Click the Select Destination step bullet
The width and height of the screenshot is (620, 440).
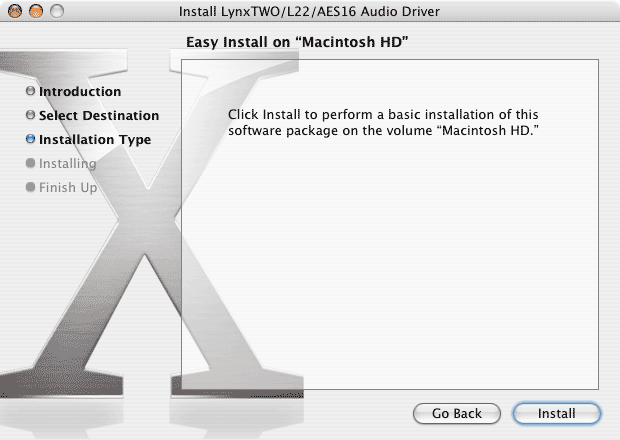pos(30,116)
